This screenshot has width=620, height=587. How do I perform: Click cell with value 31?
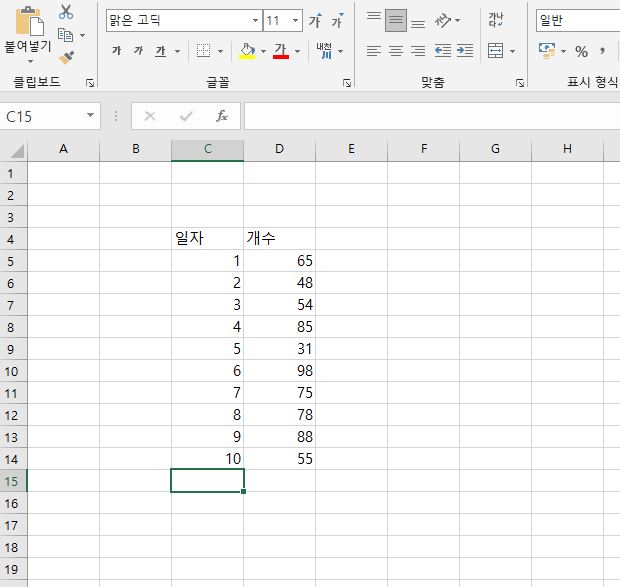[x=280, y=349]
